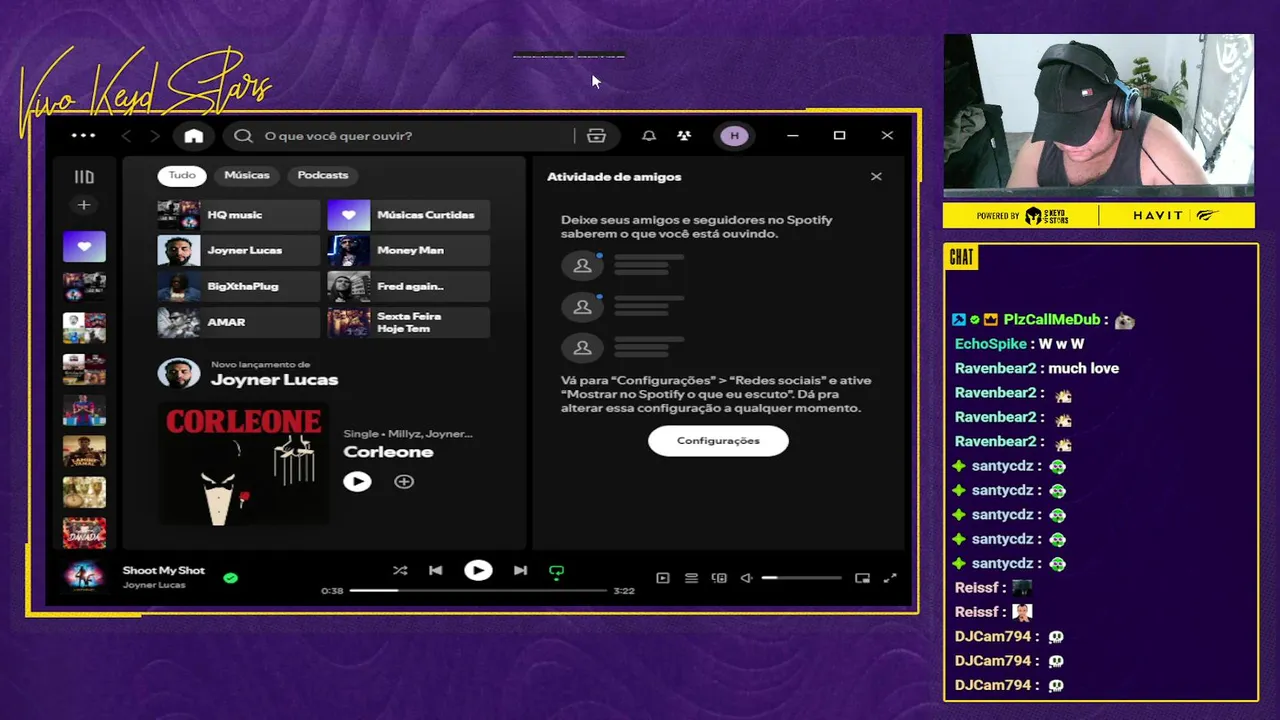This screenshot has width=1280, height=720.
Task: Select the 'Podcasts' filter chip
Action: [x=323, y=175]
